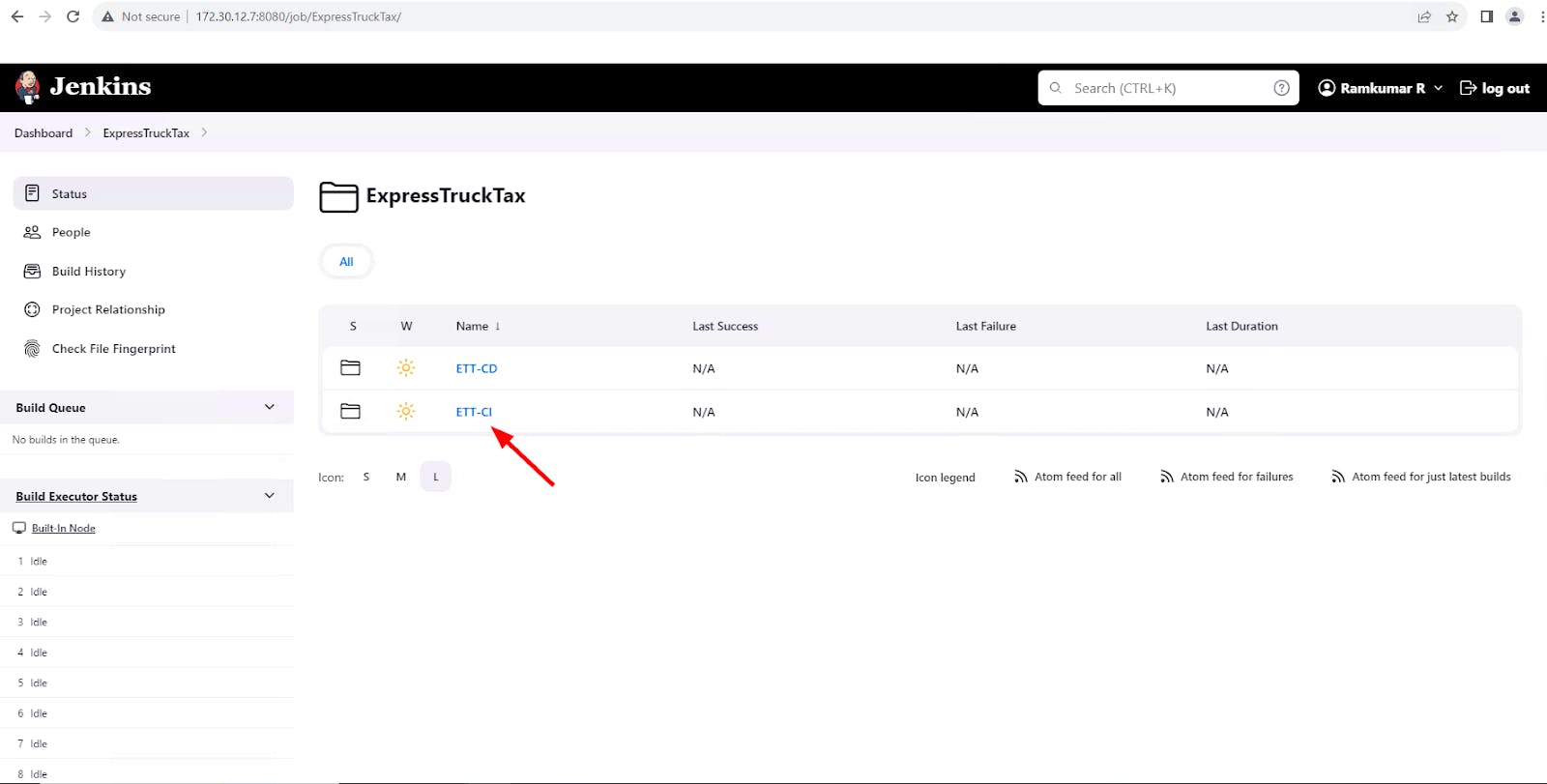Click the folder icon in ETT-CI row
Viewport: 1547px width, 784px height.
pos(351,412)
